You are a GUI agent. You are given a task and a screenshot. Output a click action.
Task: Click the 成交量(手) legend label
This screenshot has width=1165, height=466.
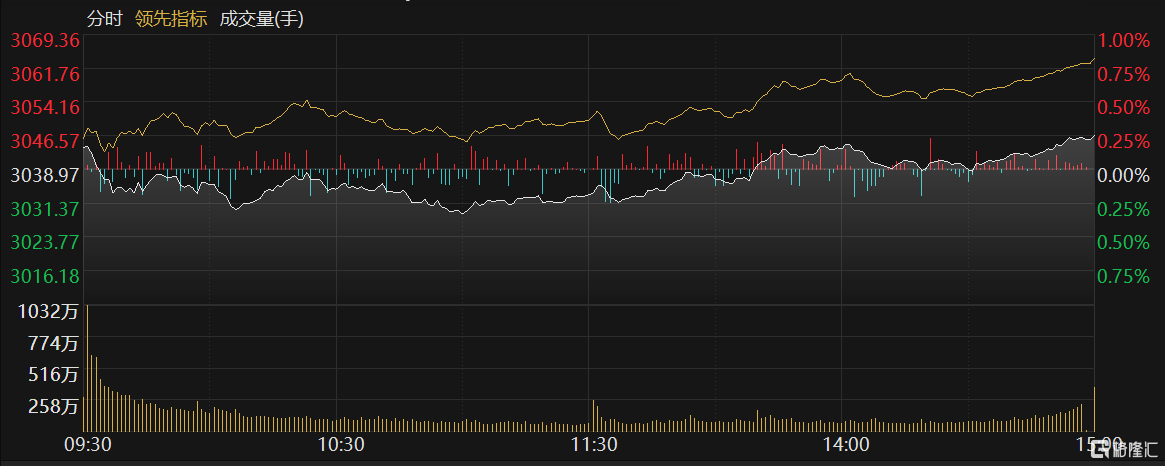(x=263, y=18)
